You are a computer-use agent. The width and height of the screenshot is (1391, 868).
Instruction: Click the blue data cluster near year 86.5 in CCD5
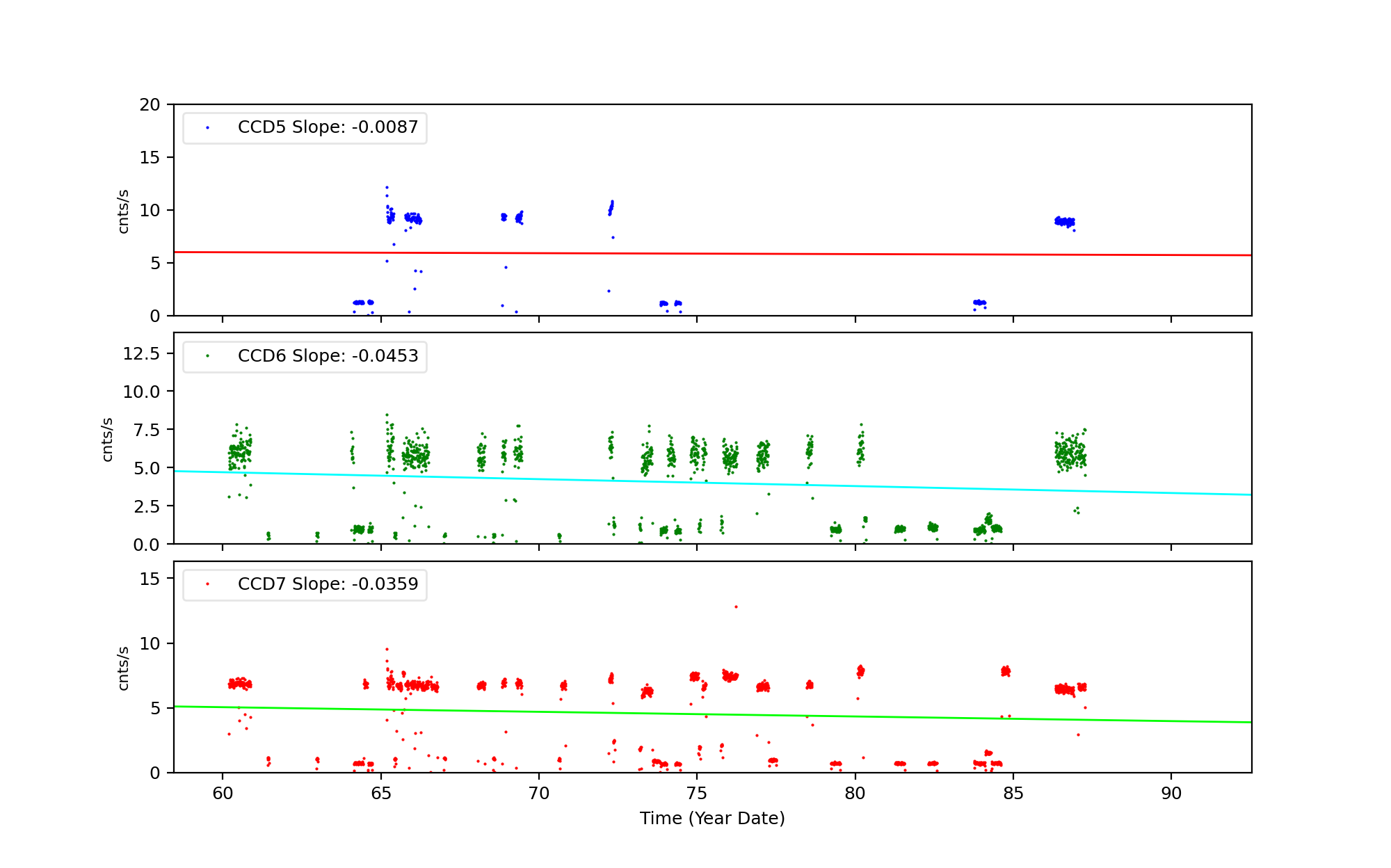click(x=1064, y=222)
